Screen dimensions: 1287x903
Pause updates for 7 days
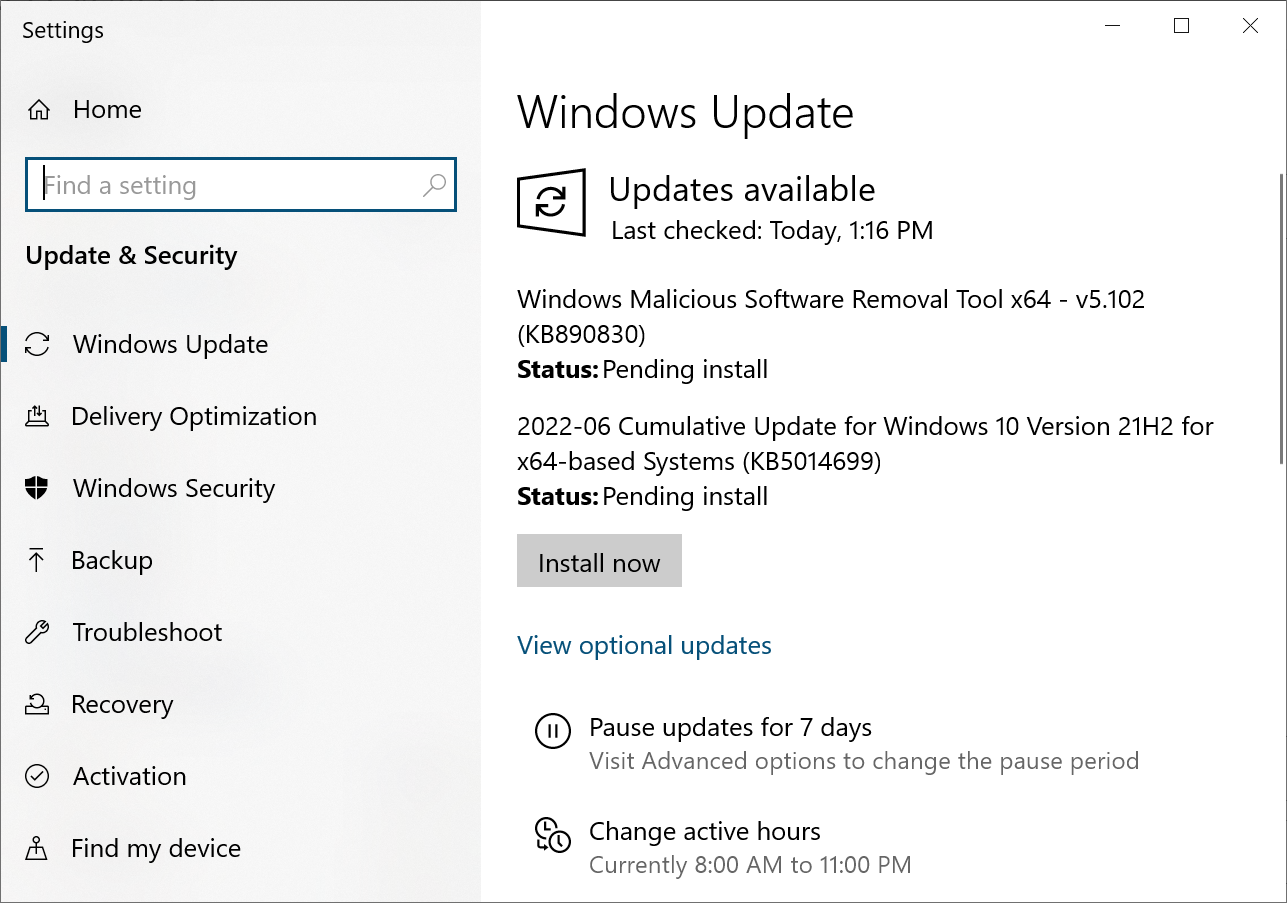click(x=730, y=728)
